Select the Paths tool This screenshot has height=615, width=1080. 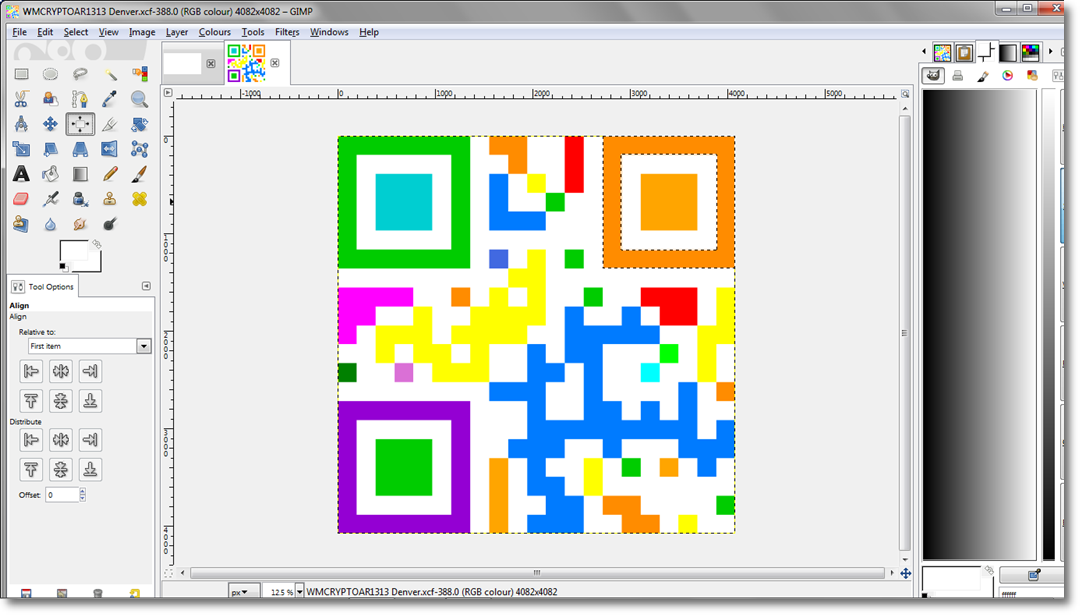coord(80,99)
